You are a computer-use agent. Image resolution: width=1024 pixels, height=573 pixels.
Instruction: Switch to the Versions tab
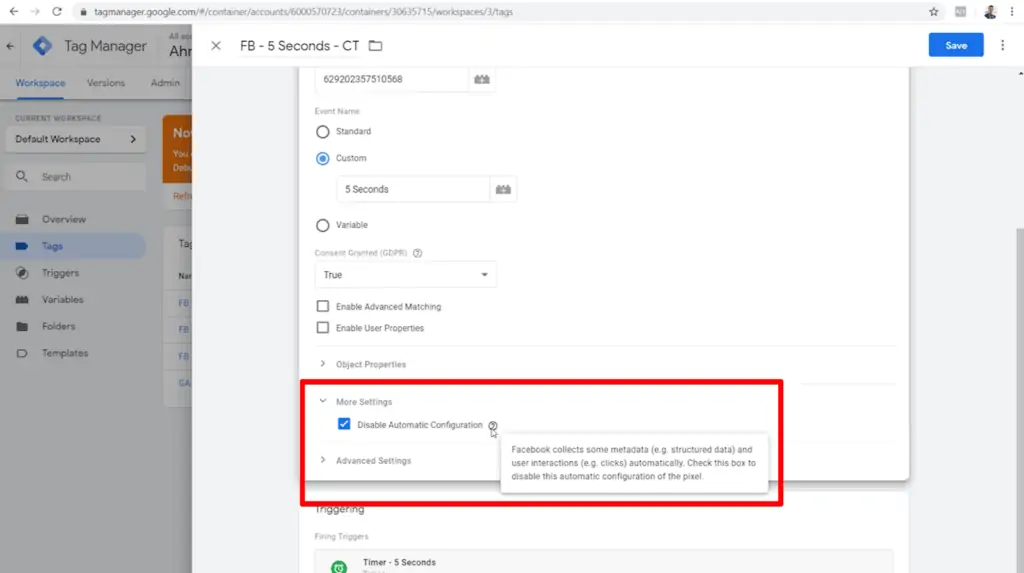106,83
